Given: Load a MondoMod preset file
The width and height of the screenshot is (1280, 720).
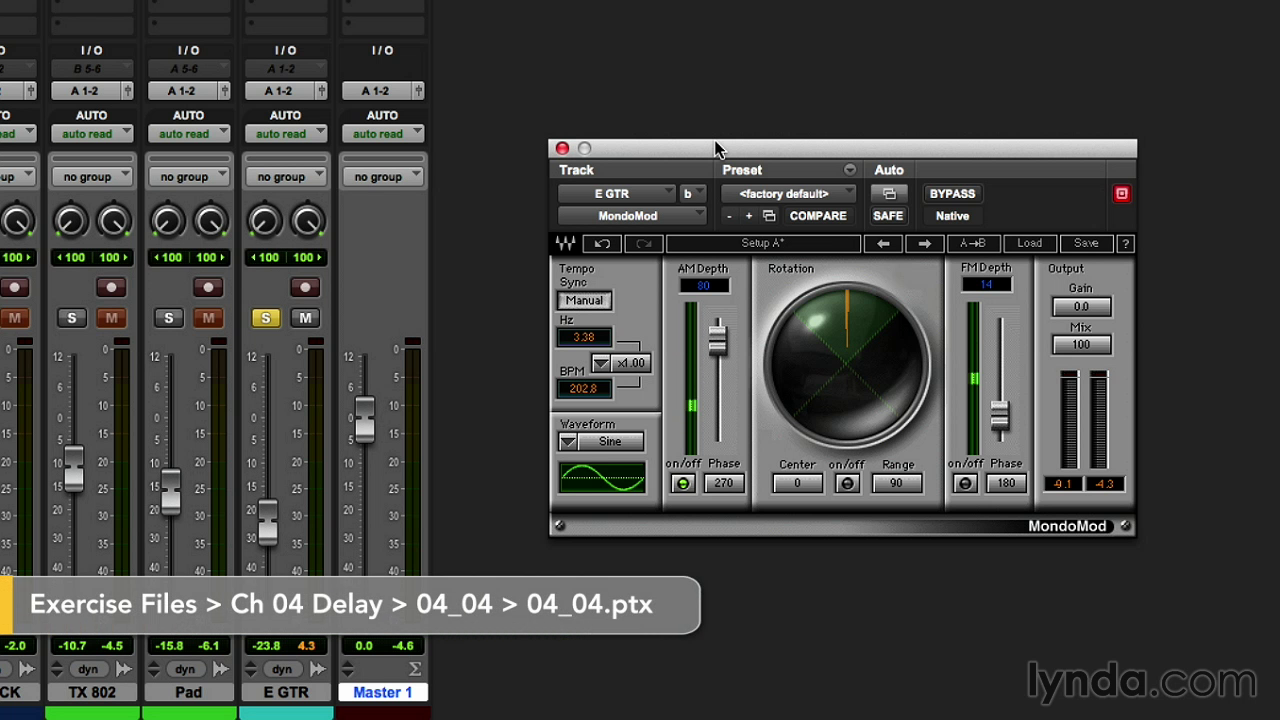Looking at the screenshot, I should pyautogui.click(x=1030, y=243).
